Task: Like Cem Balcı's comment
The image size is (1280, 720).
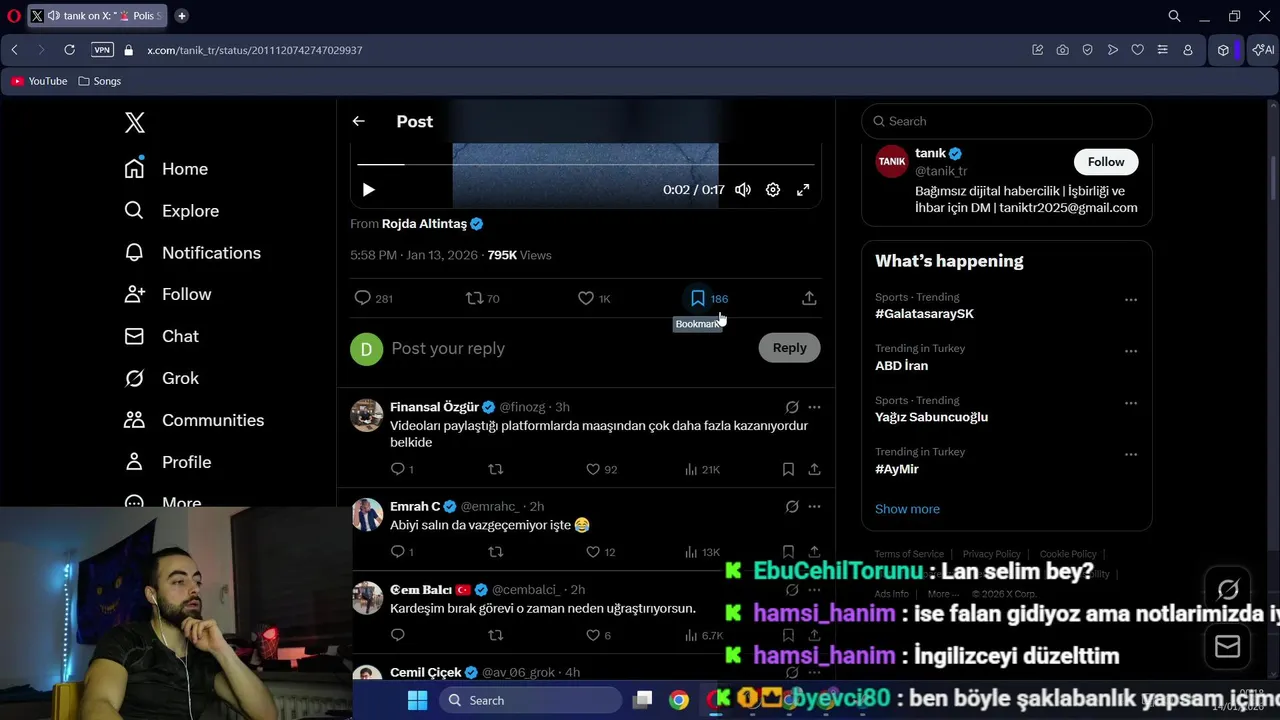Action: click(598, 635)
